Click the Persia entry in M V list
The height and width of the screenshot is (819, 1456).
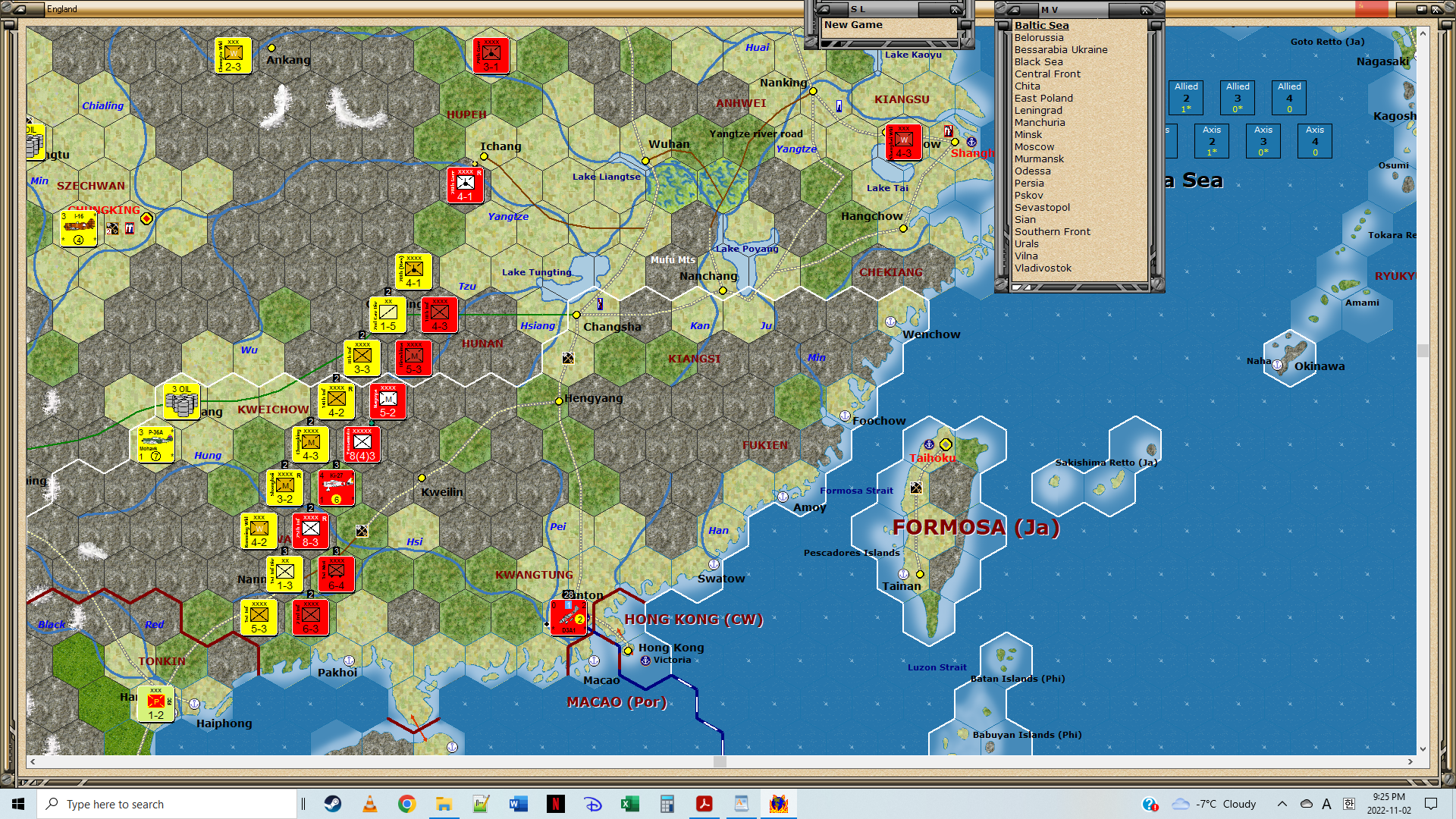[1029, 183]
